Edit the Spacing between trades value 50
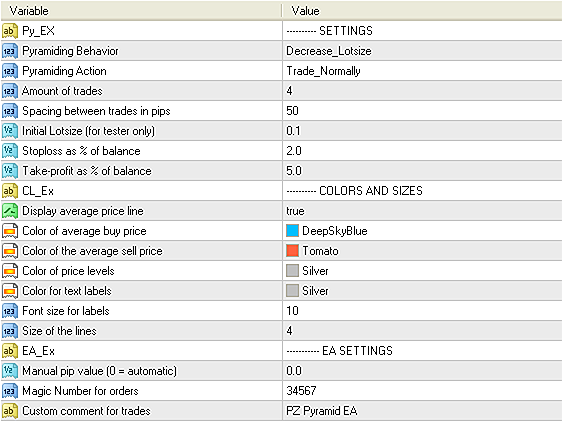The width and height of the screenshot is (562, 424). tap(422, 111)
